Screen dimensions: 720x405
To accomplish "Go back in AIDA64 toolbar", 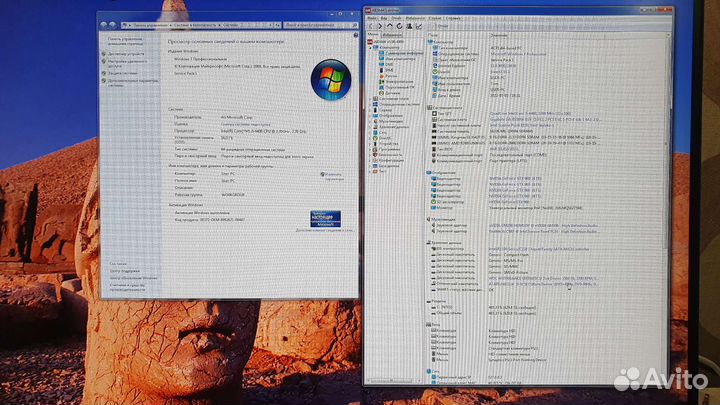I will (x=371, y=26).
